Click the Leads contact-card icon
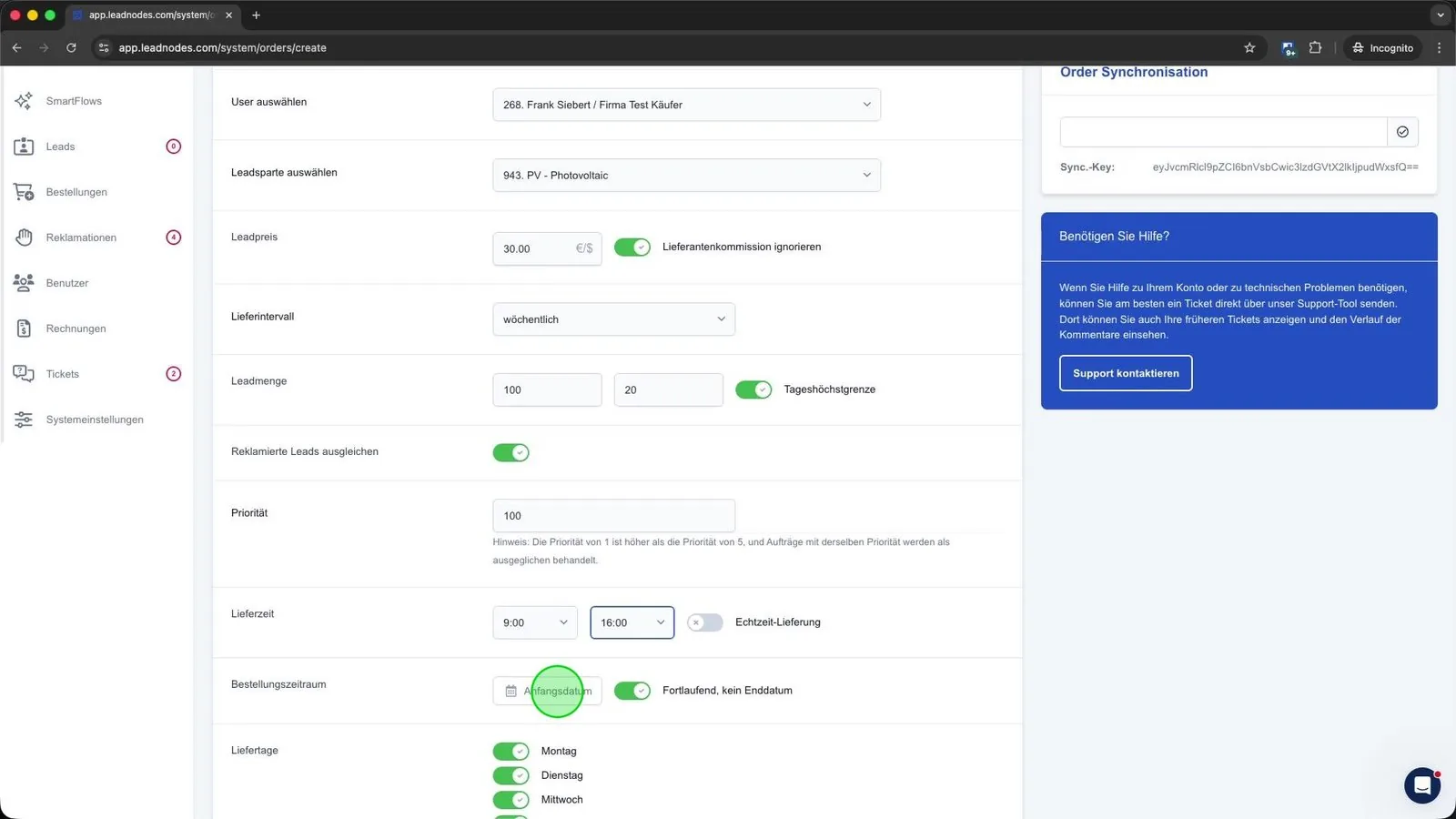Image resolution: width=1456 pixels, height=819 pixels. point(24,147)
